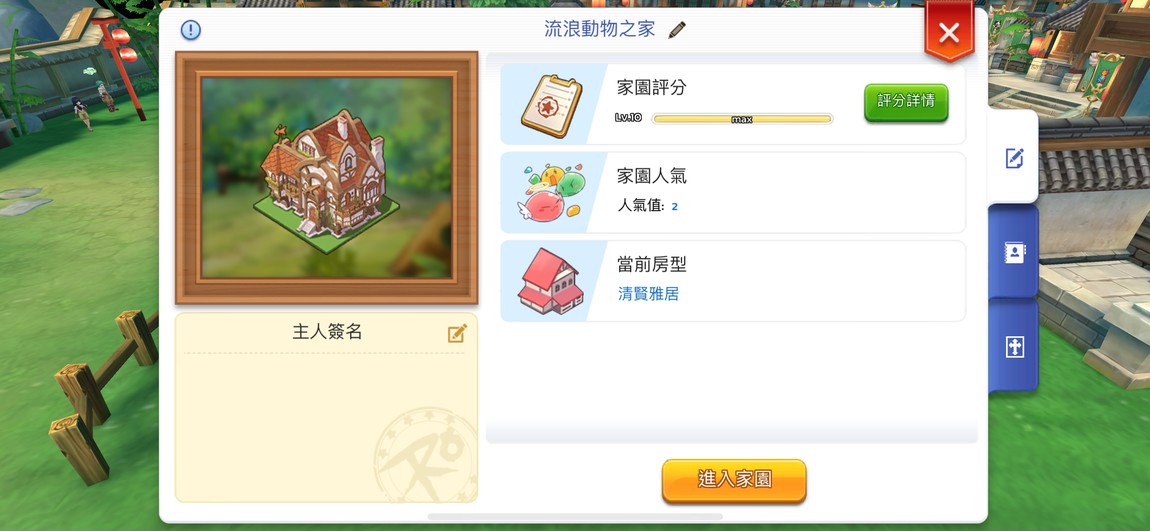Click the 清賢雅居 house type link
The width and height of the screenshot is (1150, 531).
[x=648, y=295]
